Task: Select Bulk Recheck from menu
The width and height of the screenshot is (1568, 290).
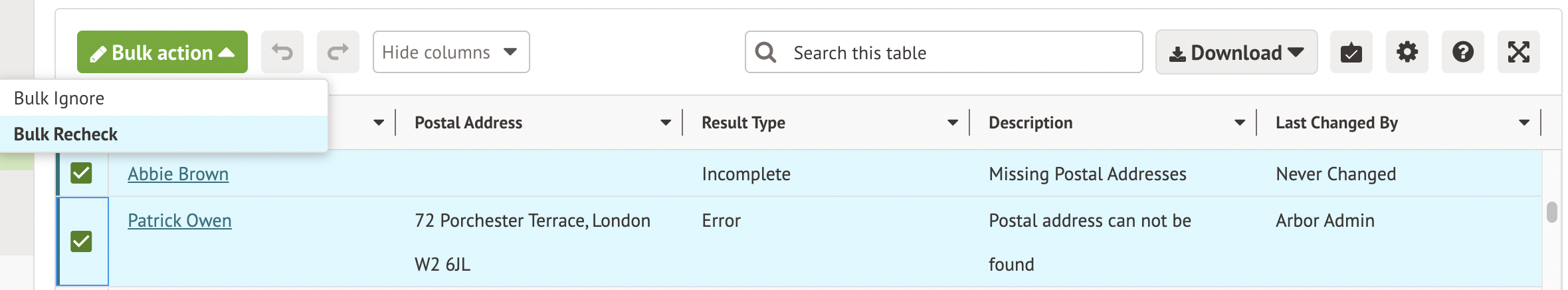Action: click(x=66, y=134)
